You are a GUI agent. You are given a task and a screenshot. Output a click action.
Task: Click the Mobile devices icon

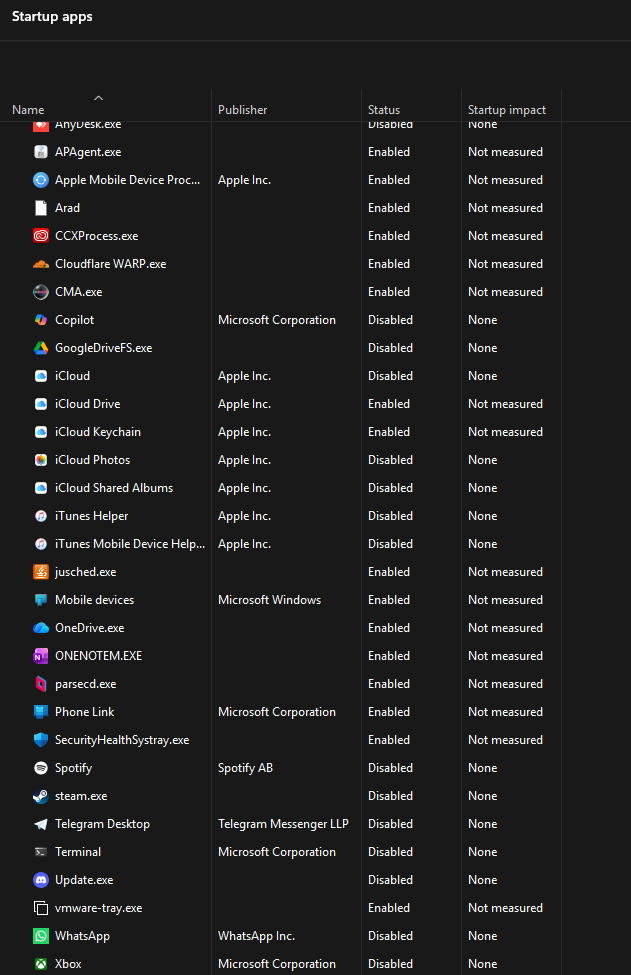point(41,599)
